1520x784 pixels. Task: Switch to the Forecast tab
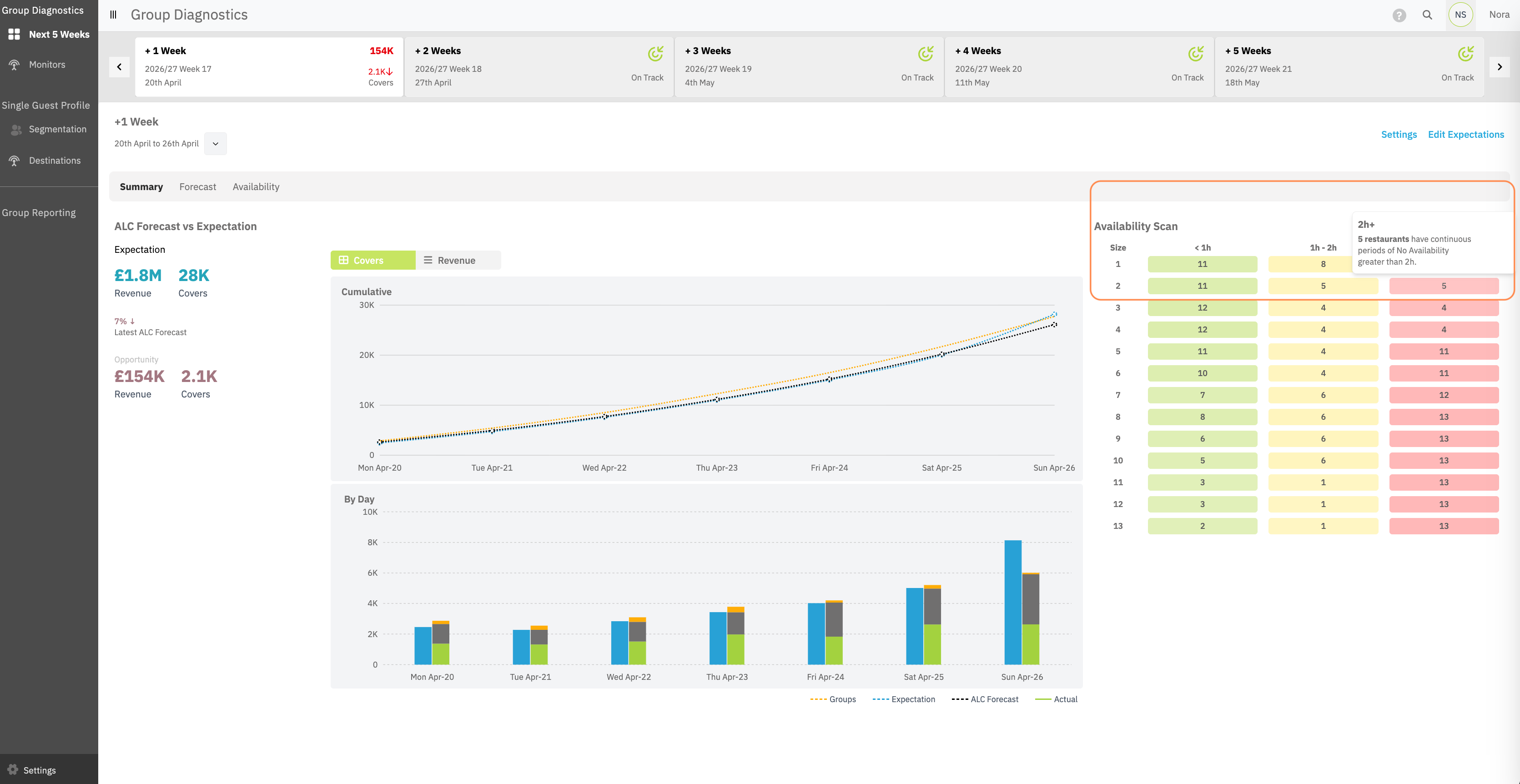[x=198, y=187]
